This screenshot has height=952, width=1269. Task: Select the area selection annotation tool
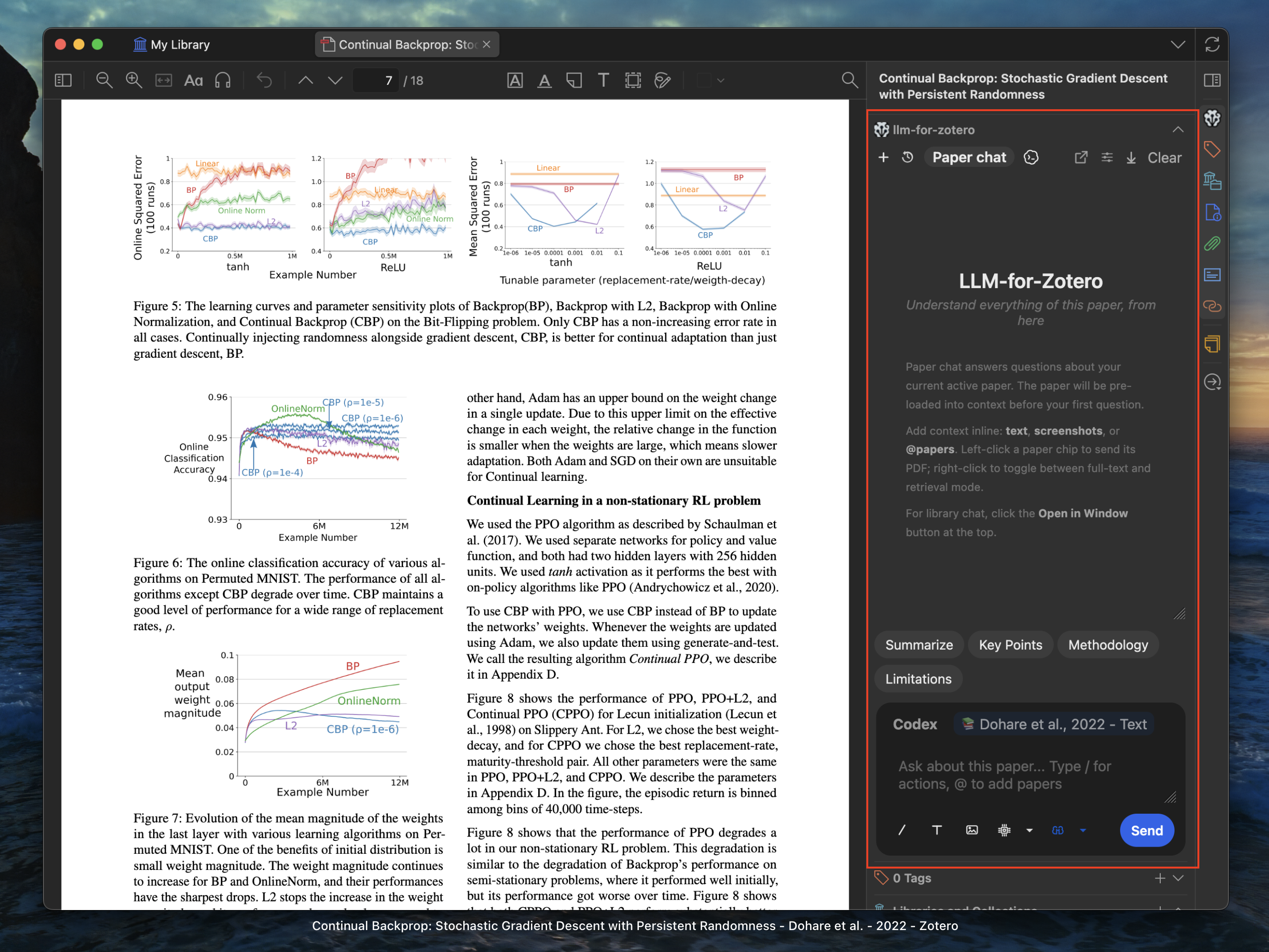[634, 80]
